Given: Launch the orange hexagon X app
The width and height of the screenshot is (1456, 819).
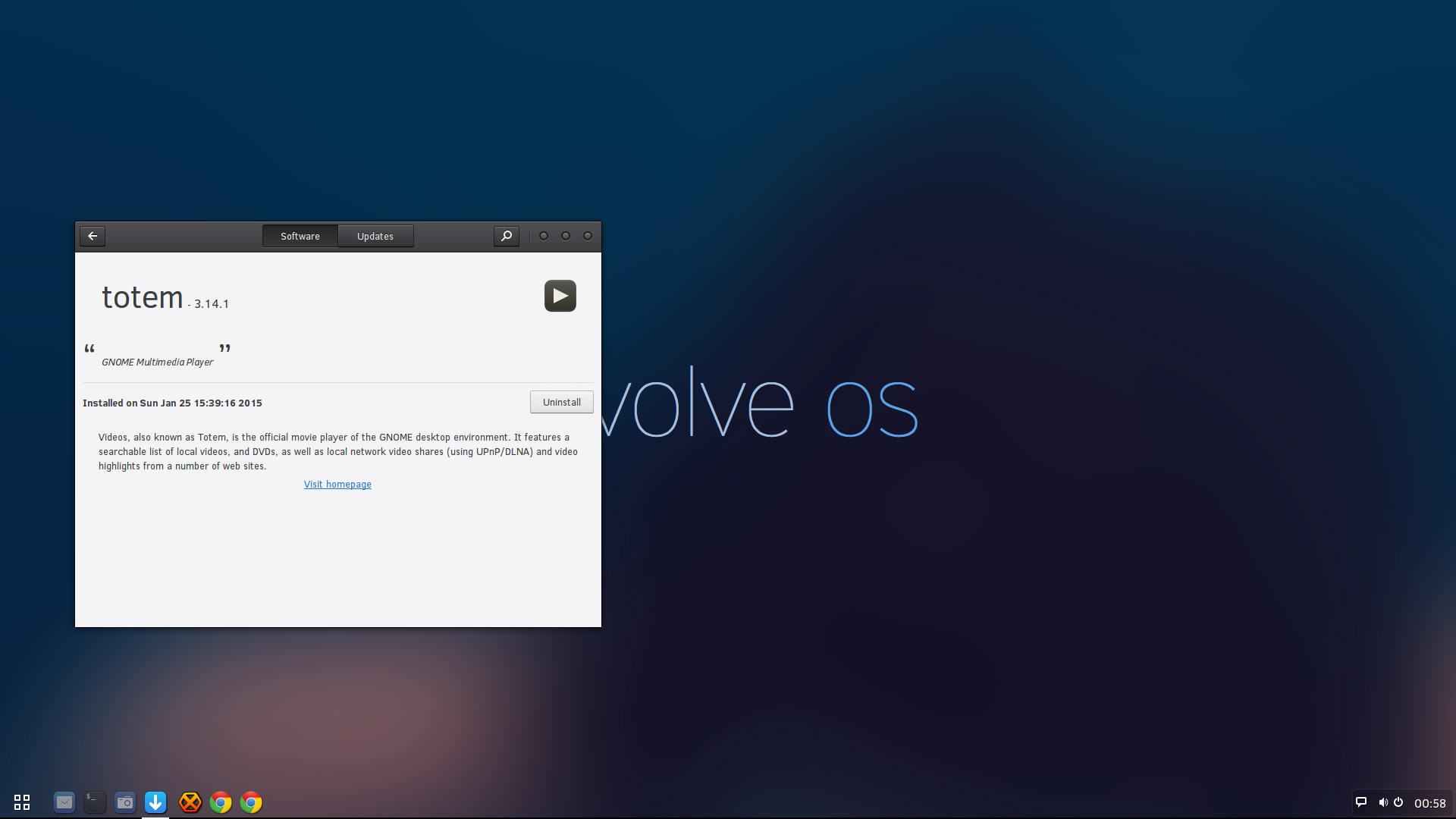Looking at the screenshot, I should 190,802.
